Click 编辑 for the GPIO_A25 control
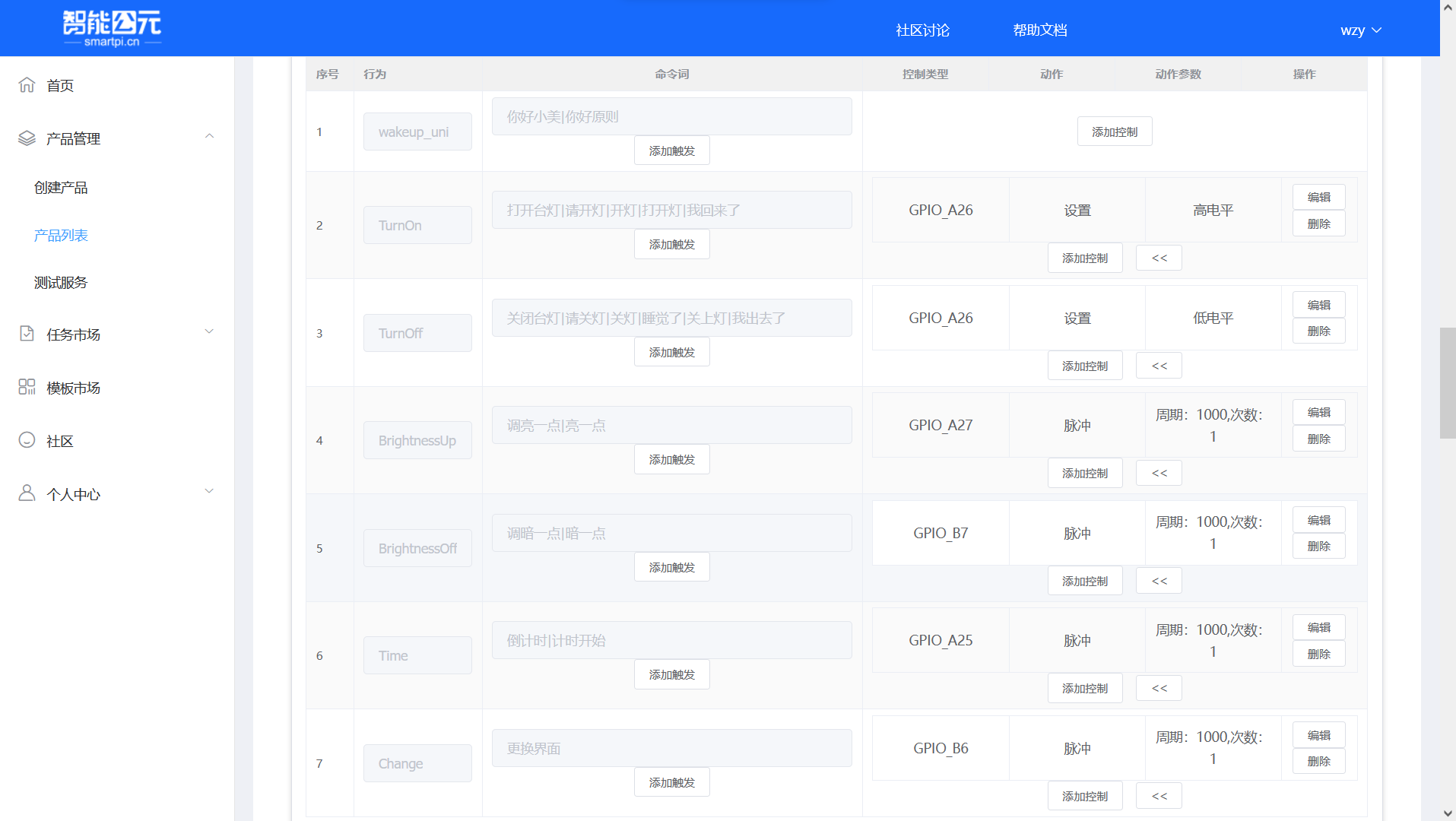Viewport: 1456px width, 821px height. pos(1319,627)
